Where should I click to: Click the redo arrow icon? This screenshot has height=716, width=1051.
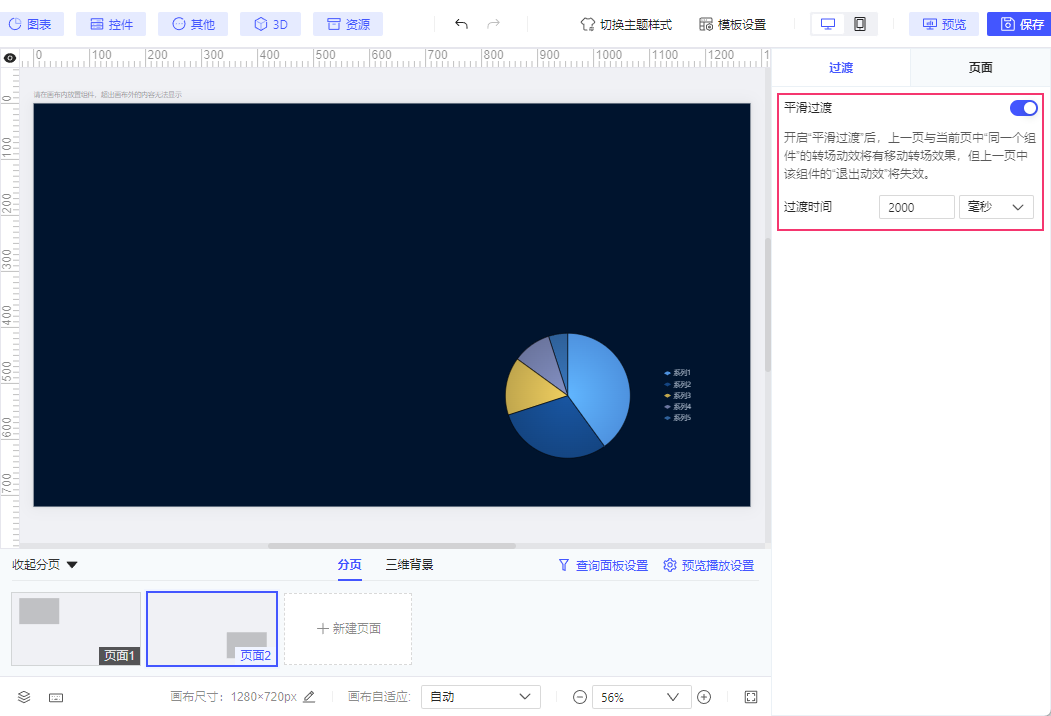click(x=493, y=24)
